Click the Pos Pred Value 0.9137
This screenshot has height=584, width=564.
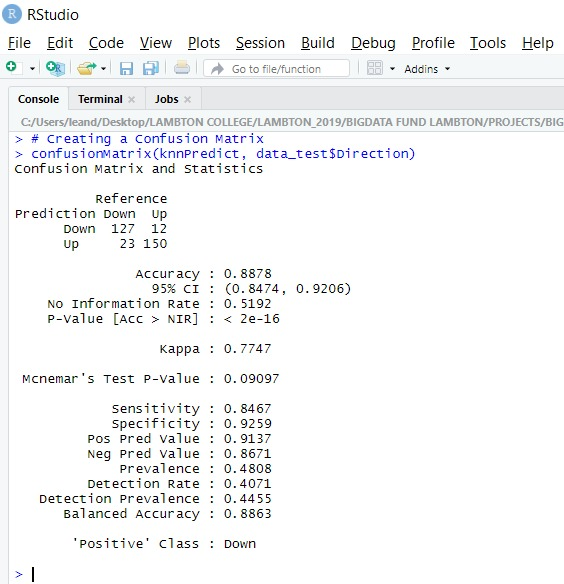(x=247, y=439)
